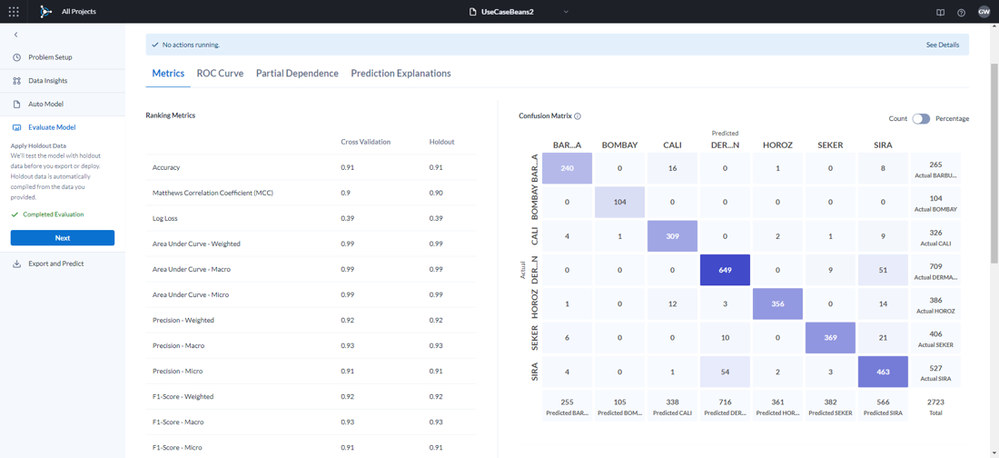
Task: Click the Log Loss metric label
Action: tap(164, 218)
